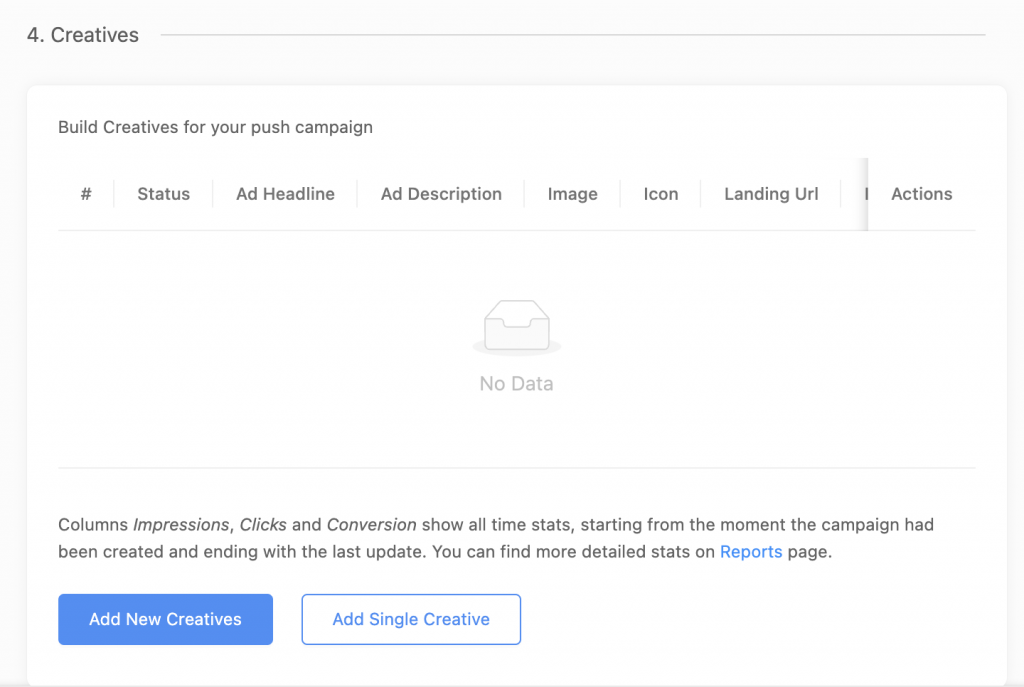Click the Actions column header
The height and width of the screenshot is (687, 1024).
pyautogui.click(x=921, y=194)
